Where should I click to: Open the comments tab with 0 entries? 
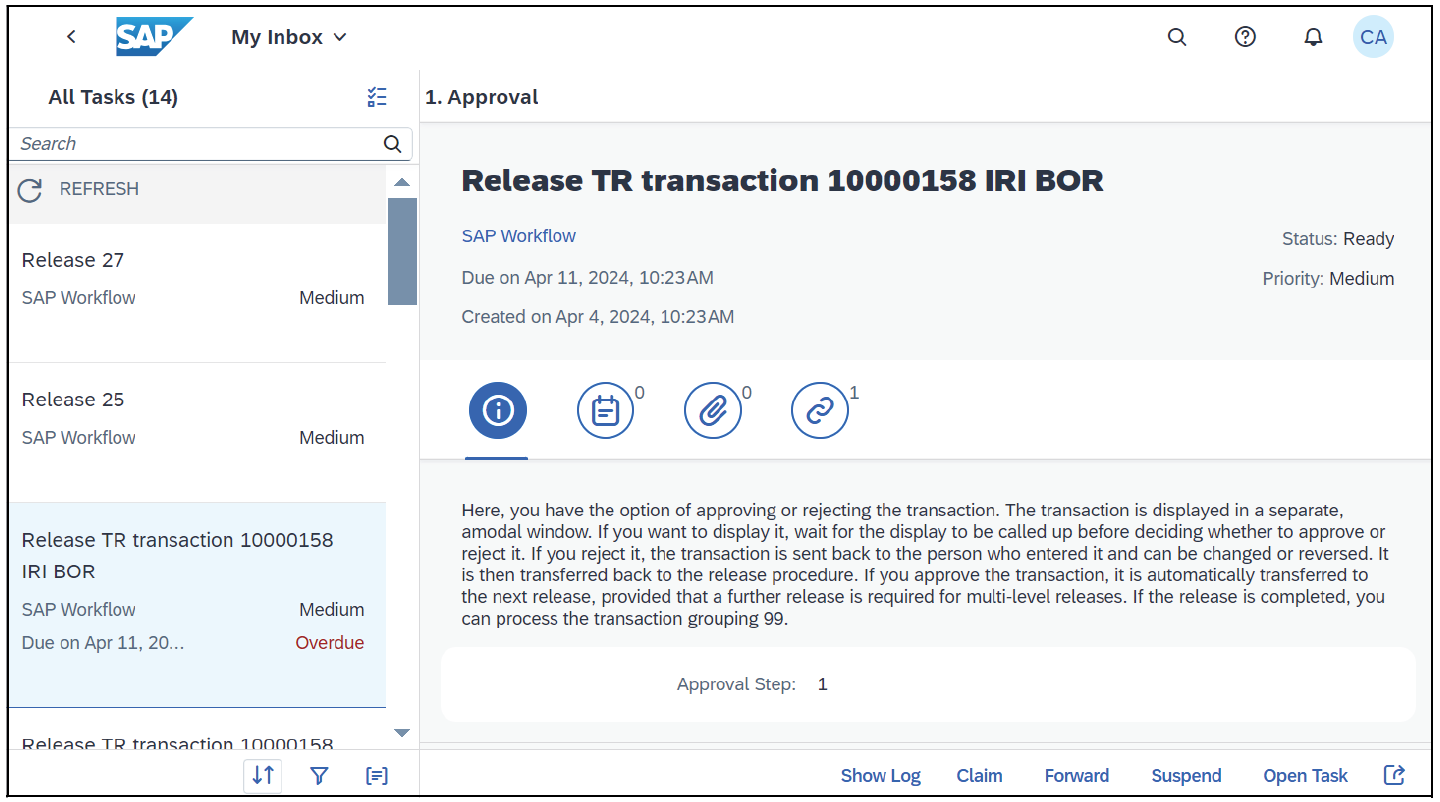[605, 410]
